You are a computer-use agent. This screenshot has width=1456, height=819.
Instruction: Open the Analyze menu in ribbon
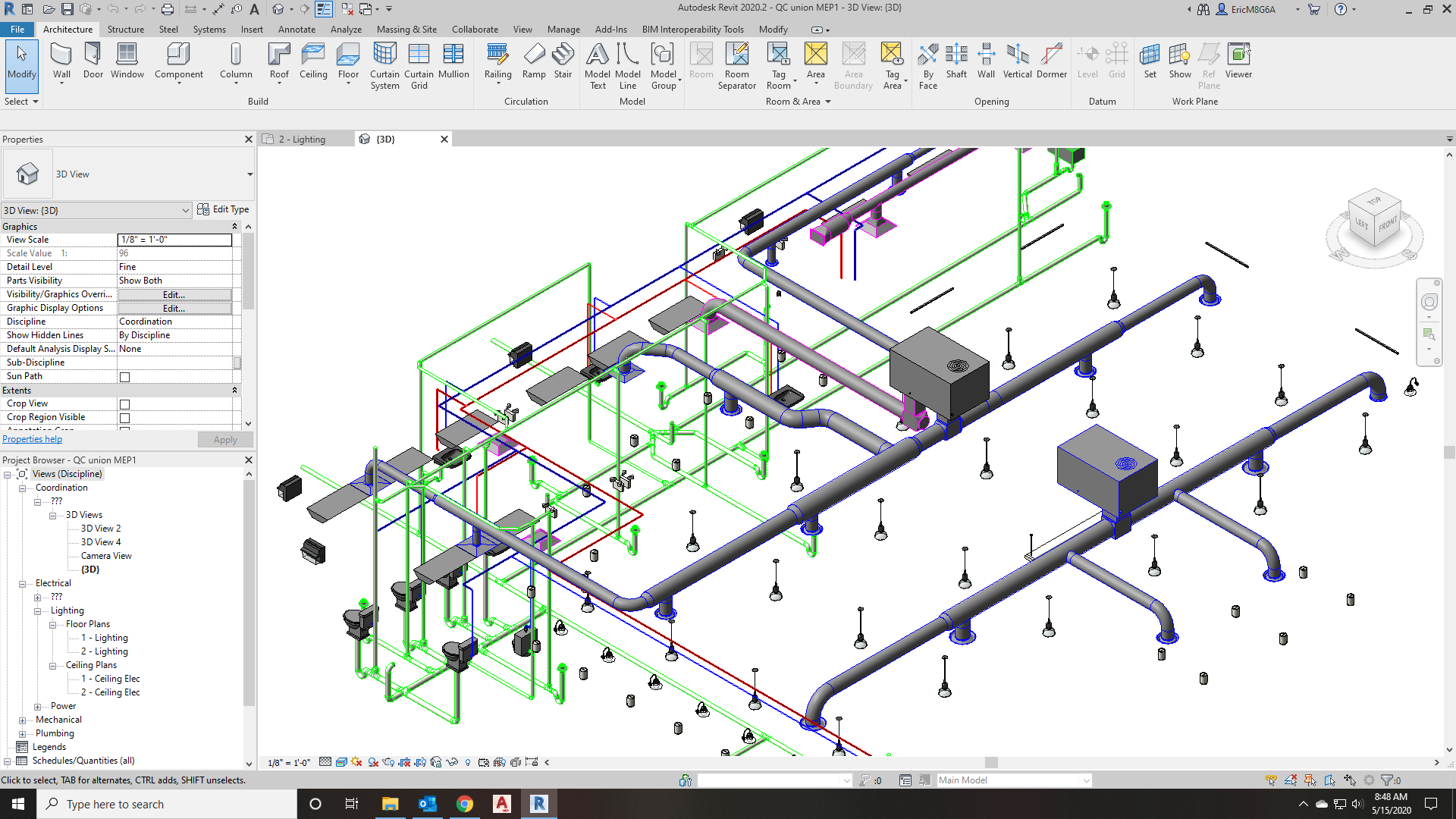coord(346,29)
